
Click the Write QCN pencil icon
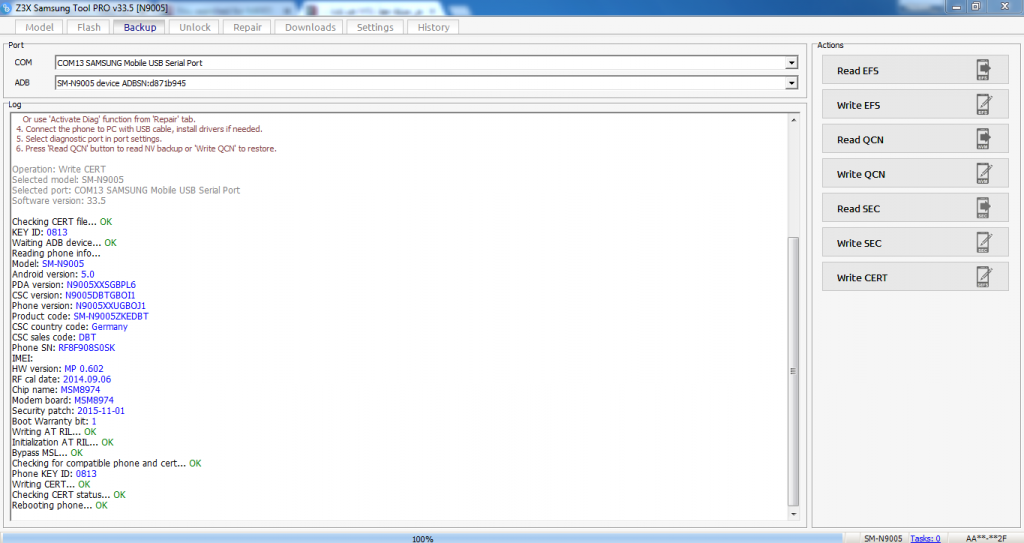pyautogui.click(x=983, y=174)
